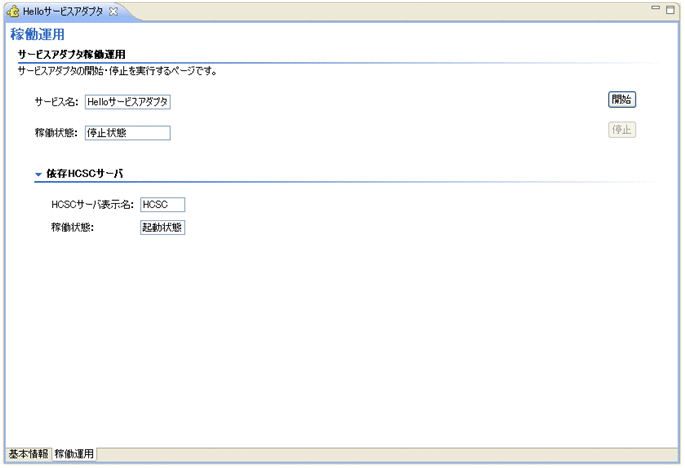The width and height of the screenshot is (685, 468).
Task: Click the サービス名 field showing Helloサービスアダプタ
Action: [128, 102]
